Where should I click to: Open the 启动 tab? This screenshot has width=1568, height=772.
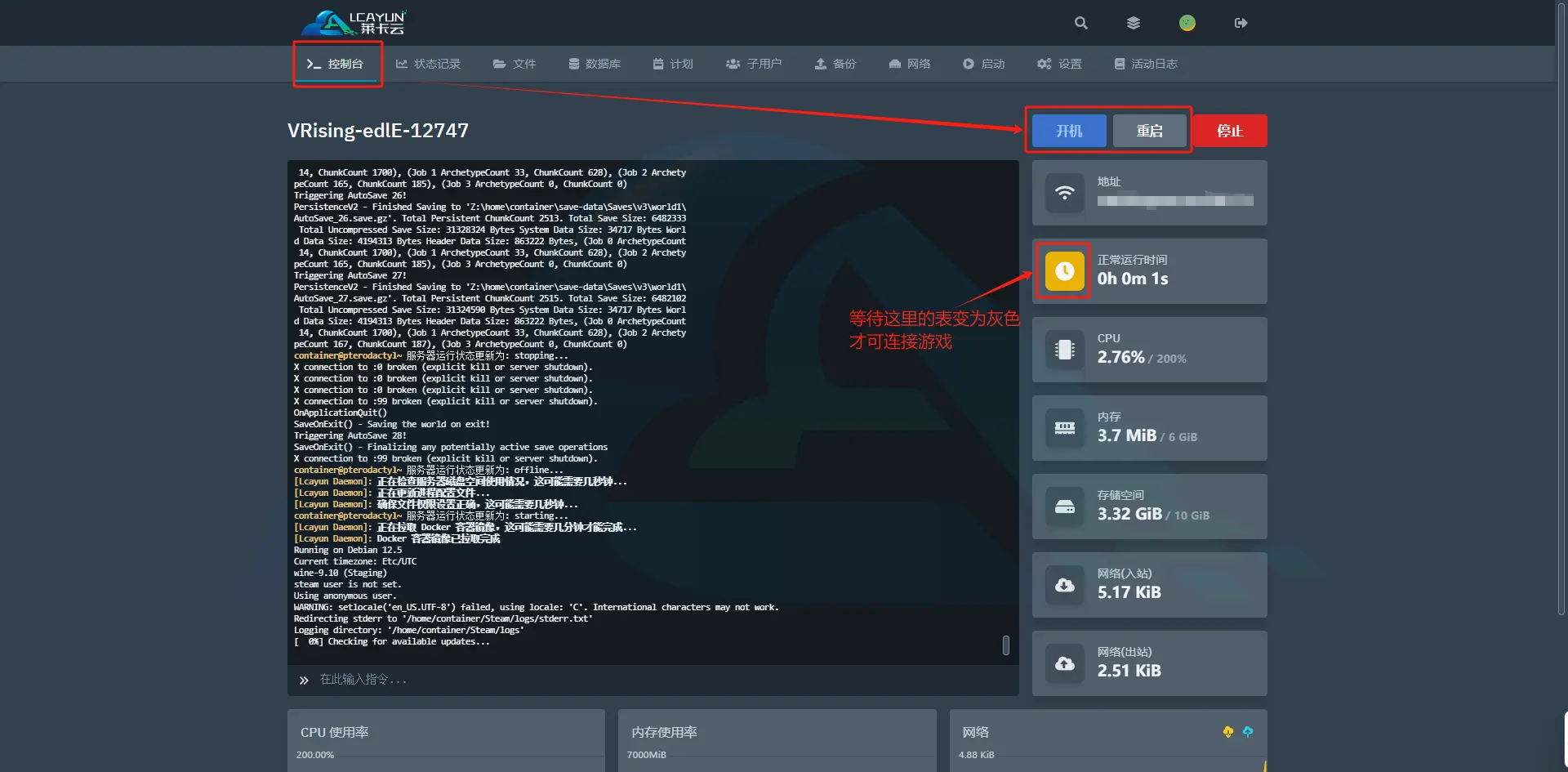pyautogui.click(x=984, y=64)
